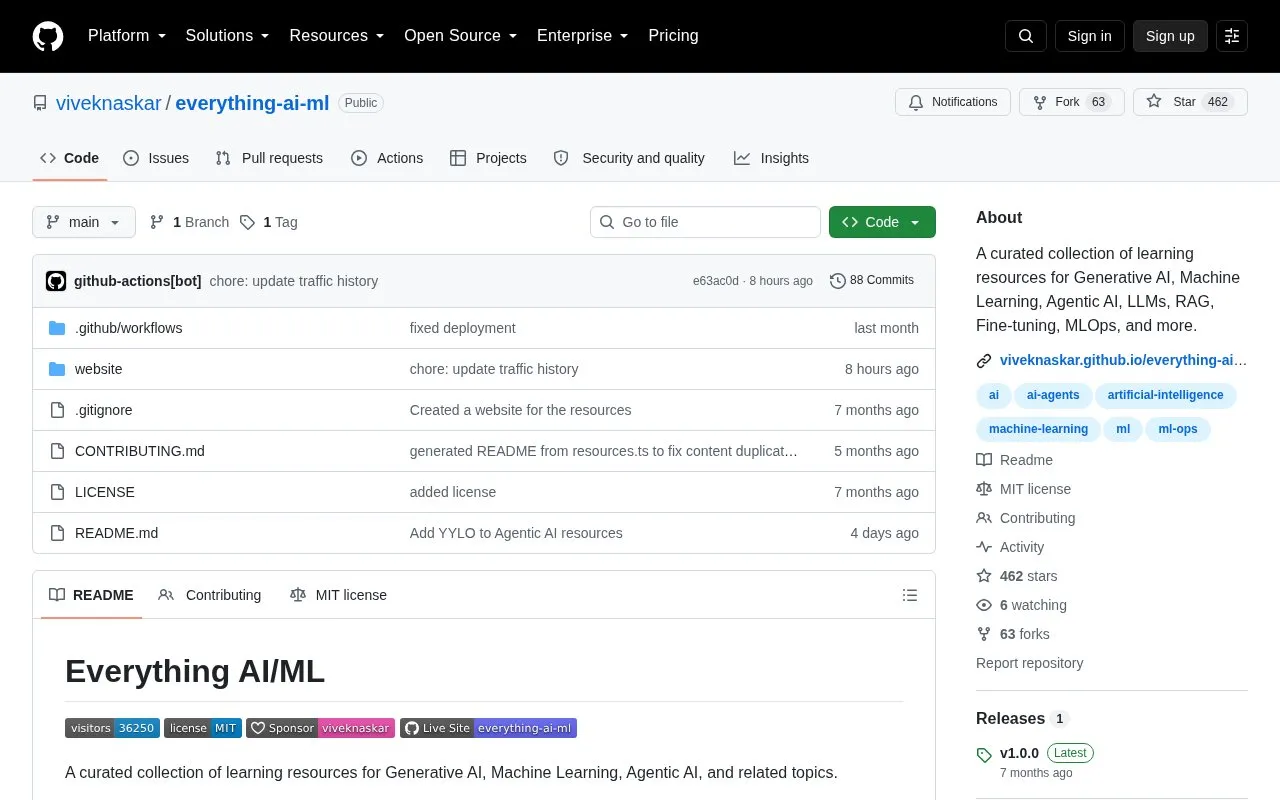Screen dimensions: 1280x800
Task: Open the viveknaskar.github.io website link
Action: click(1123, 360)
